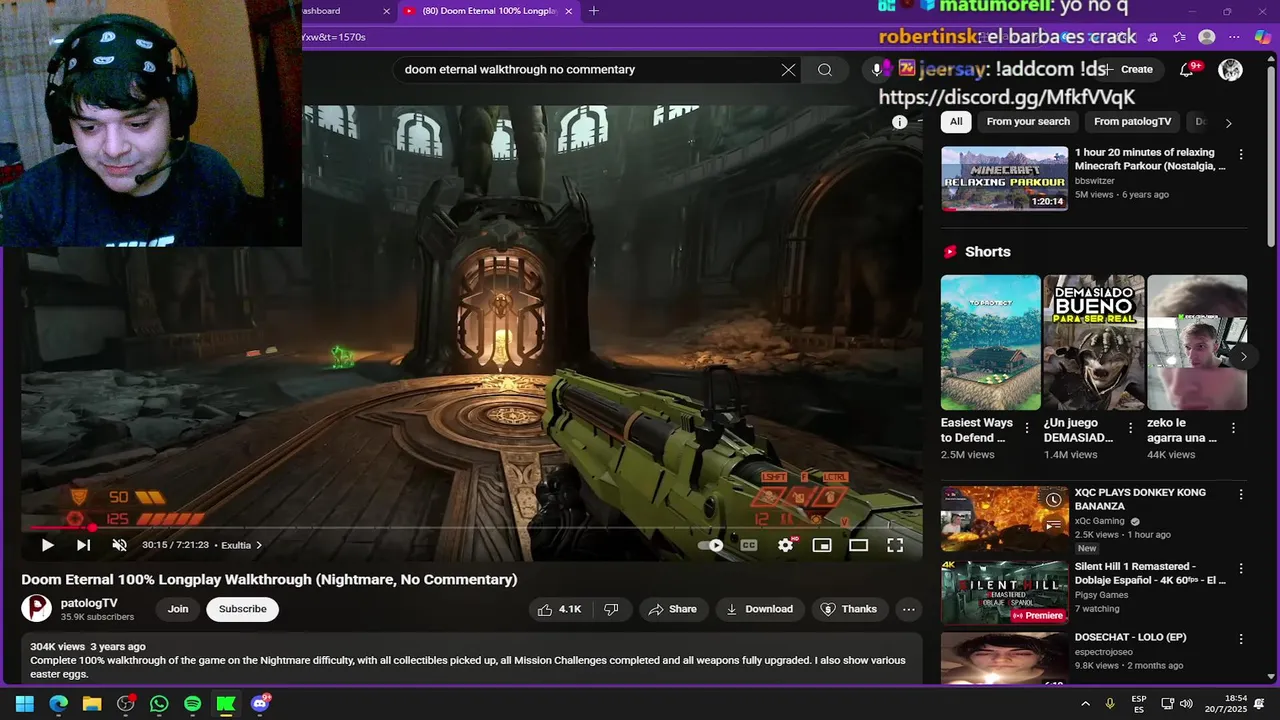Open a new browser tab

(594, 11)
